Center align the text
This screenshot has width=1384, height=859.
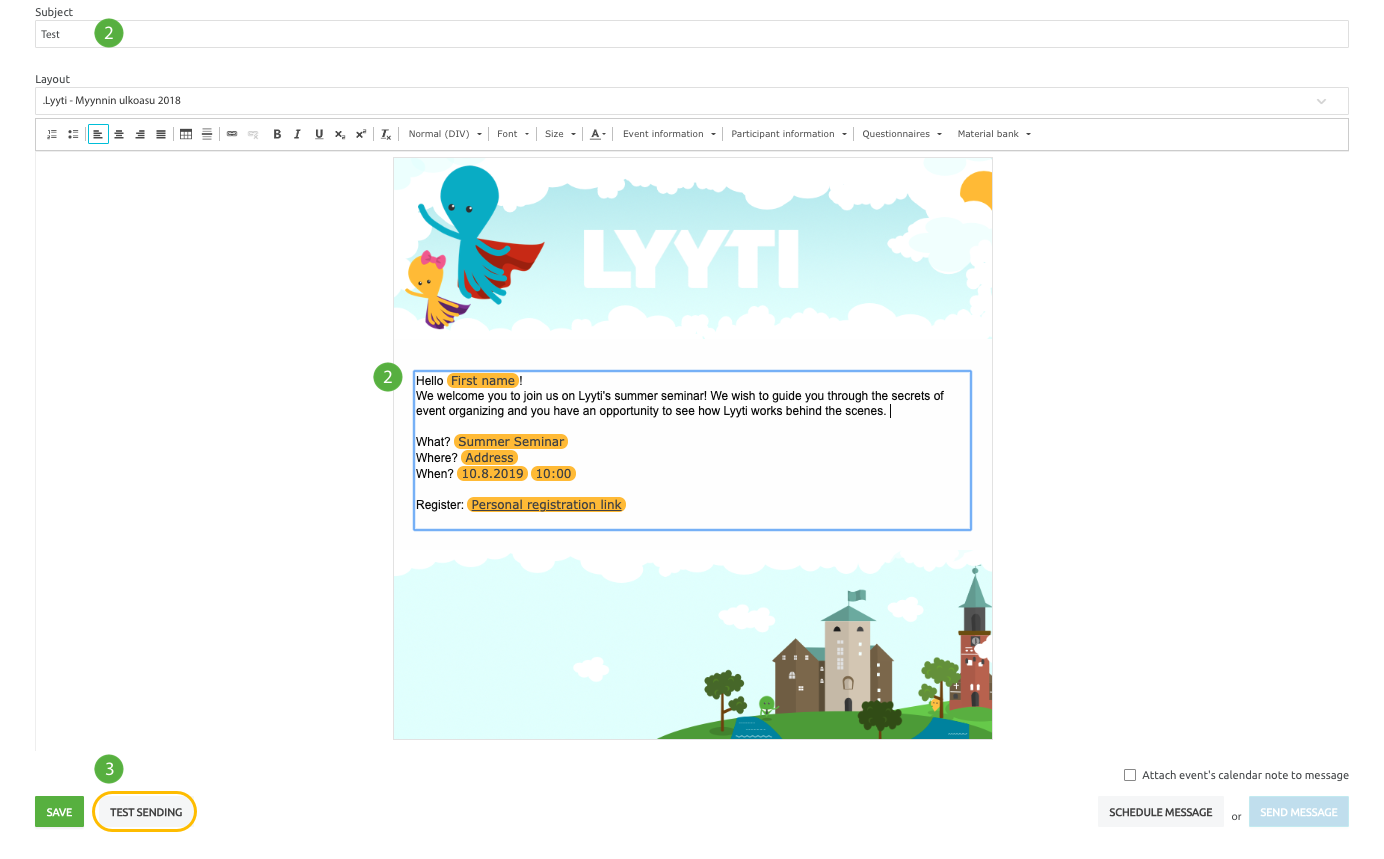coord(119,134)
